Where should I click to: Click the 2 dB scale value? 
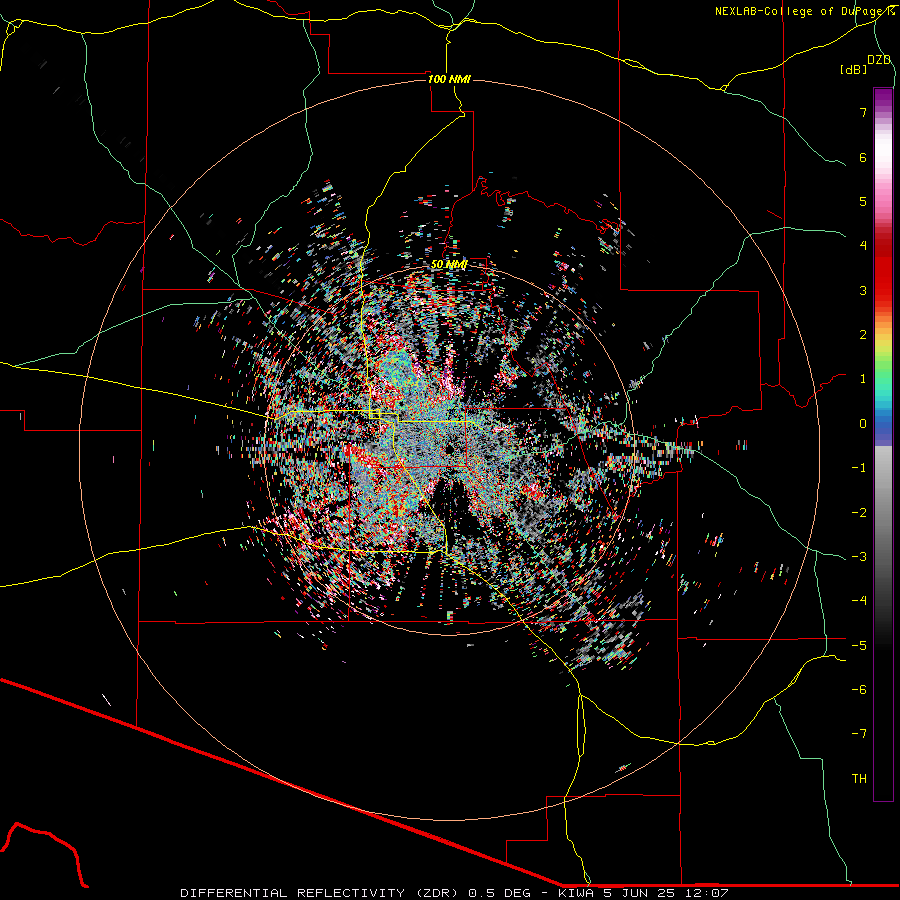pos(863,335)
